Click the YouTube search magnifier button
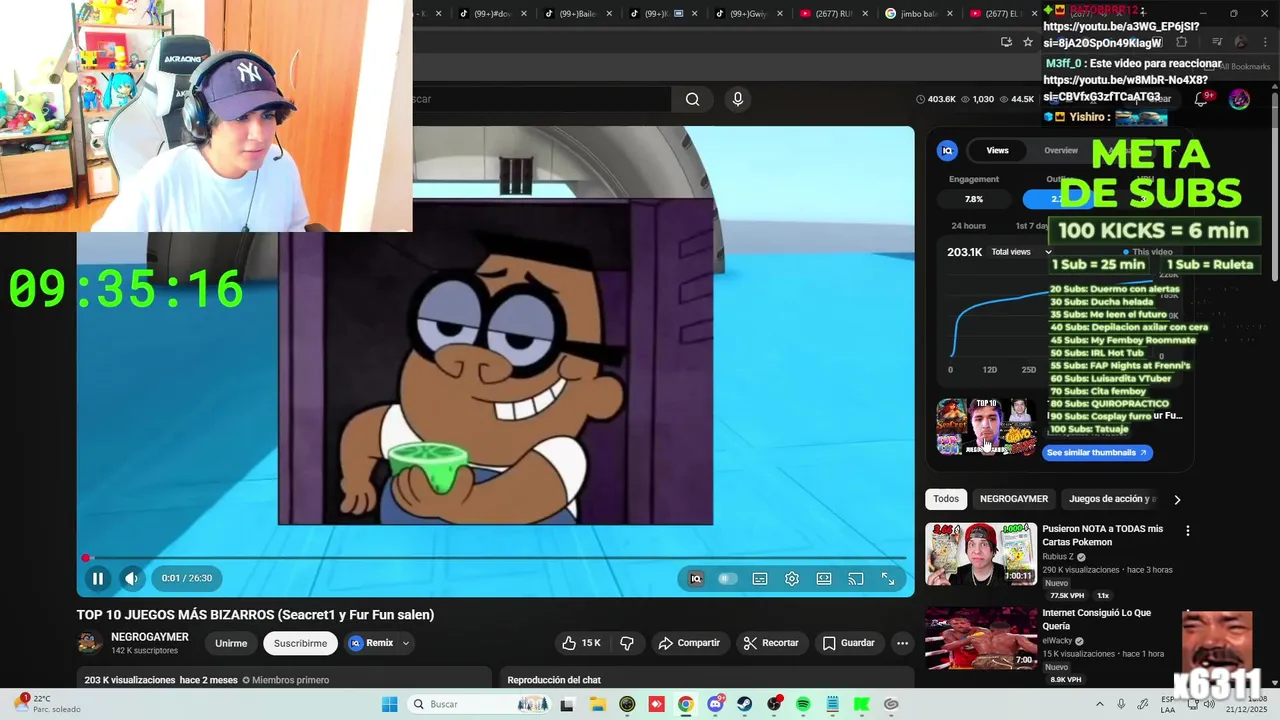Screen dimensions: 1280x720 coord(692,99)
